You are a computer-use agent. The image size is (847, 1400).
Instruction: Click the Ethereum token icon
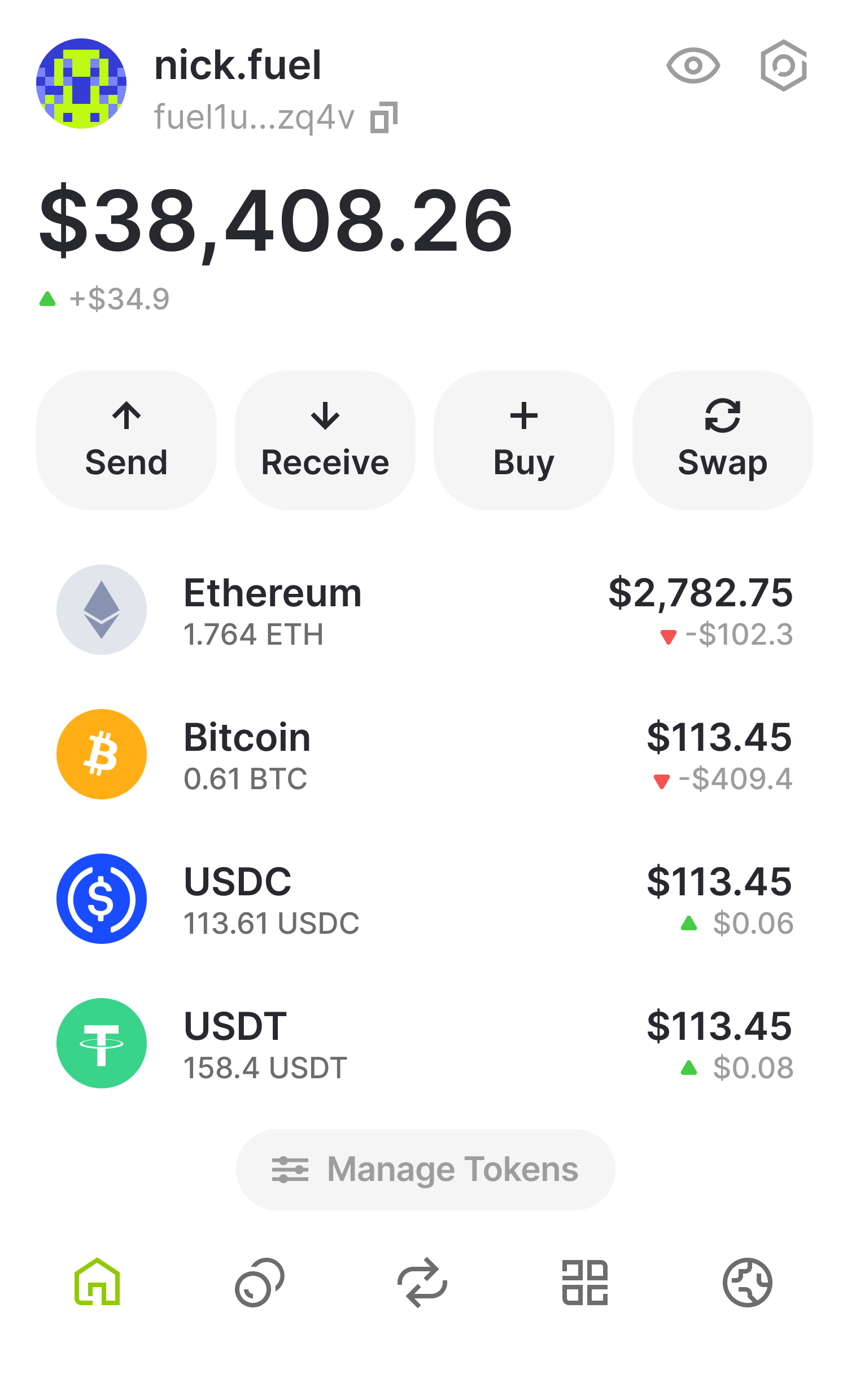[x=102, y=610]
